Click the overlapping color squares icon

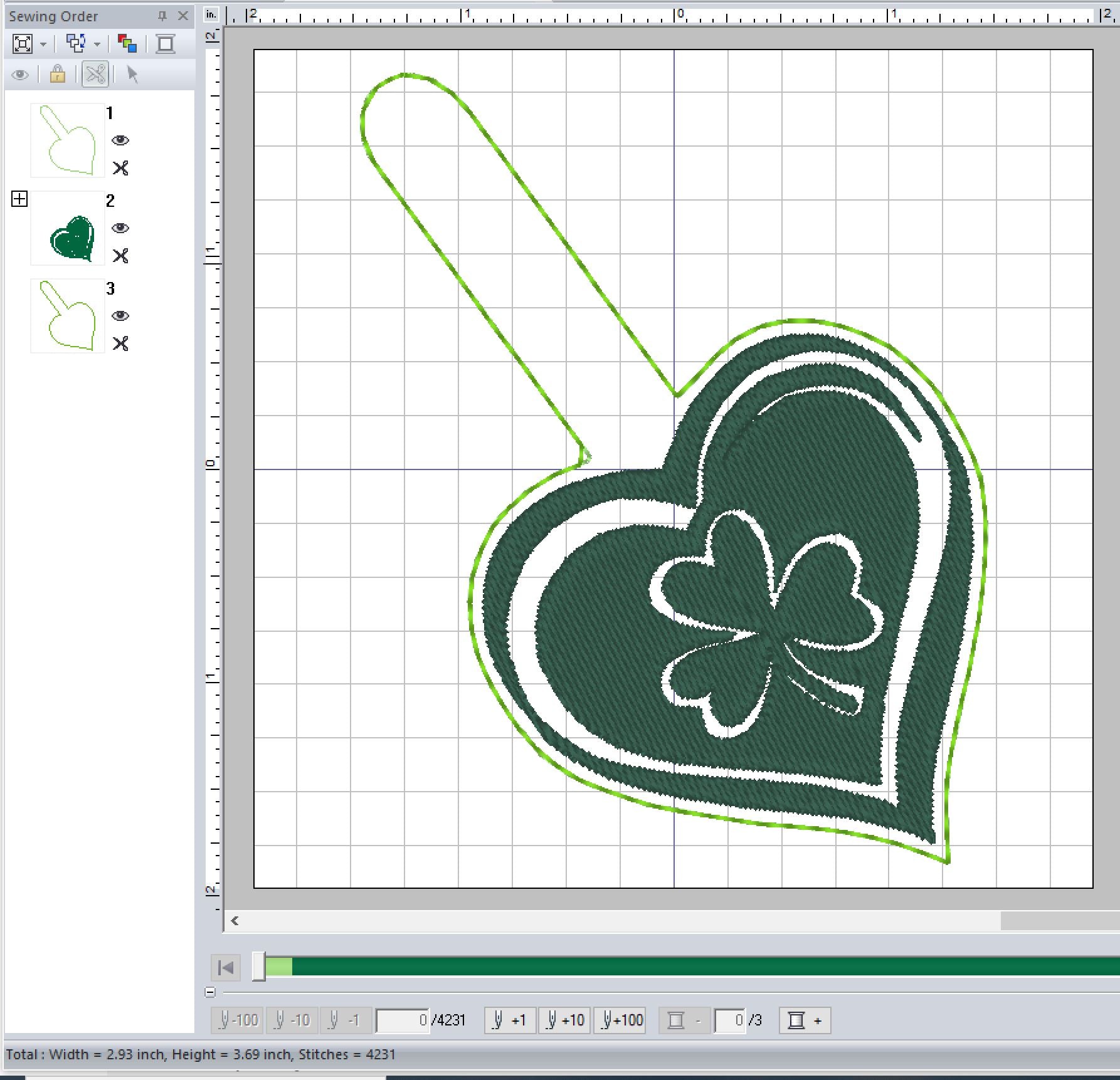point(127,44)
